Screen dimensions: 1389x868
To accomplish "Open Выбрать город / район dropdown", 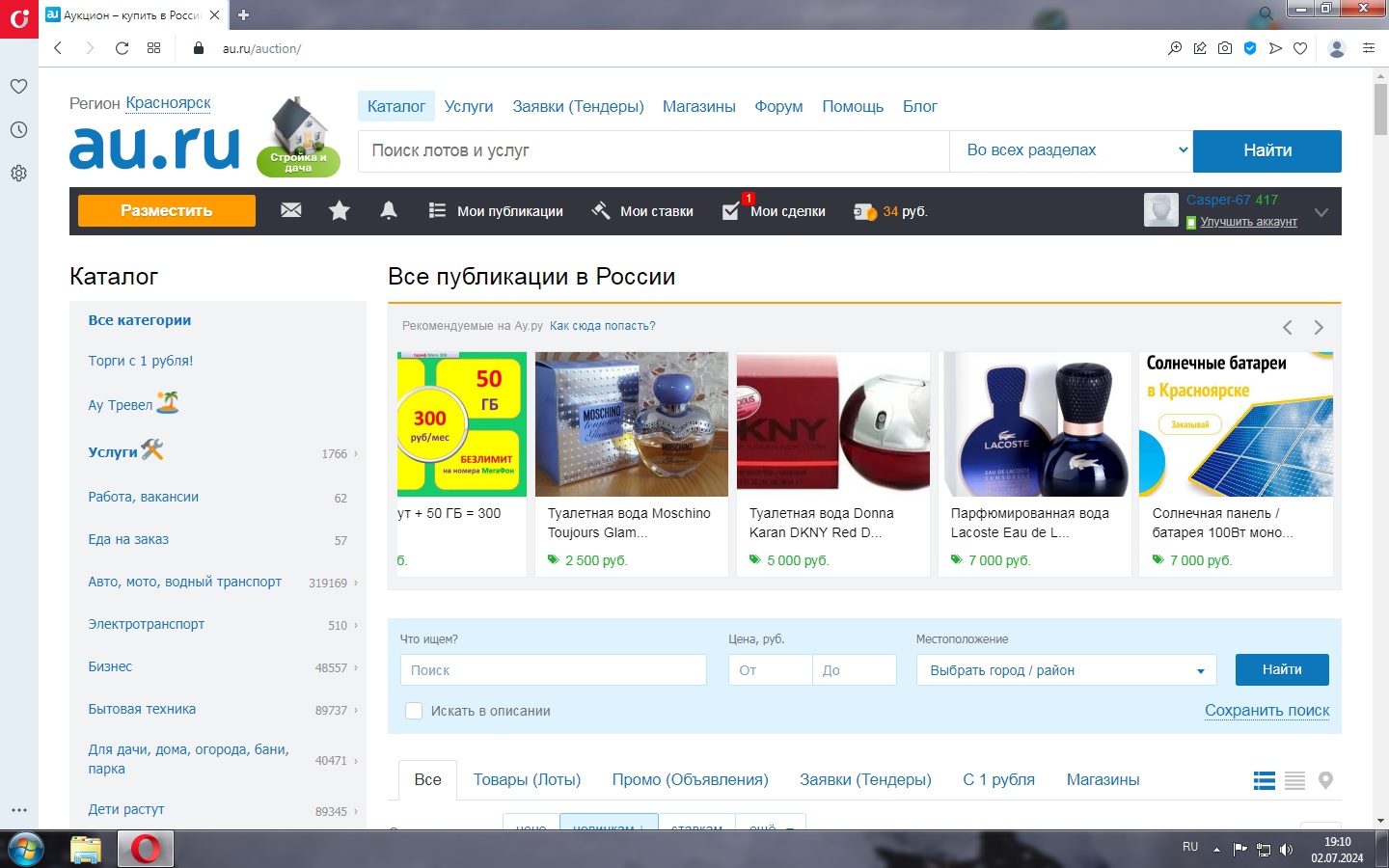I will point(1066,670).
